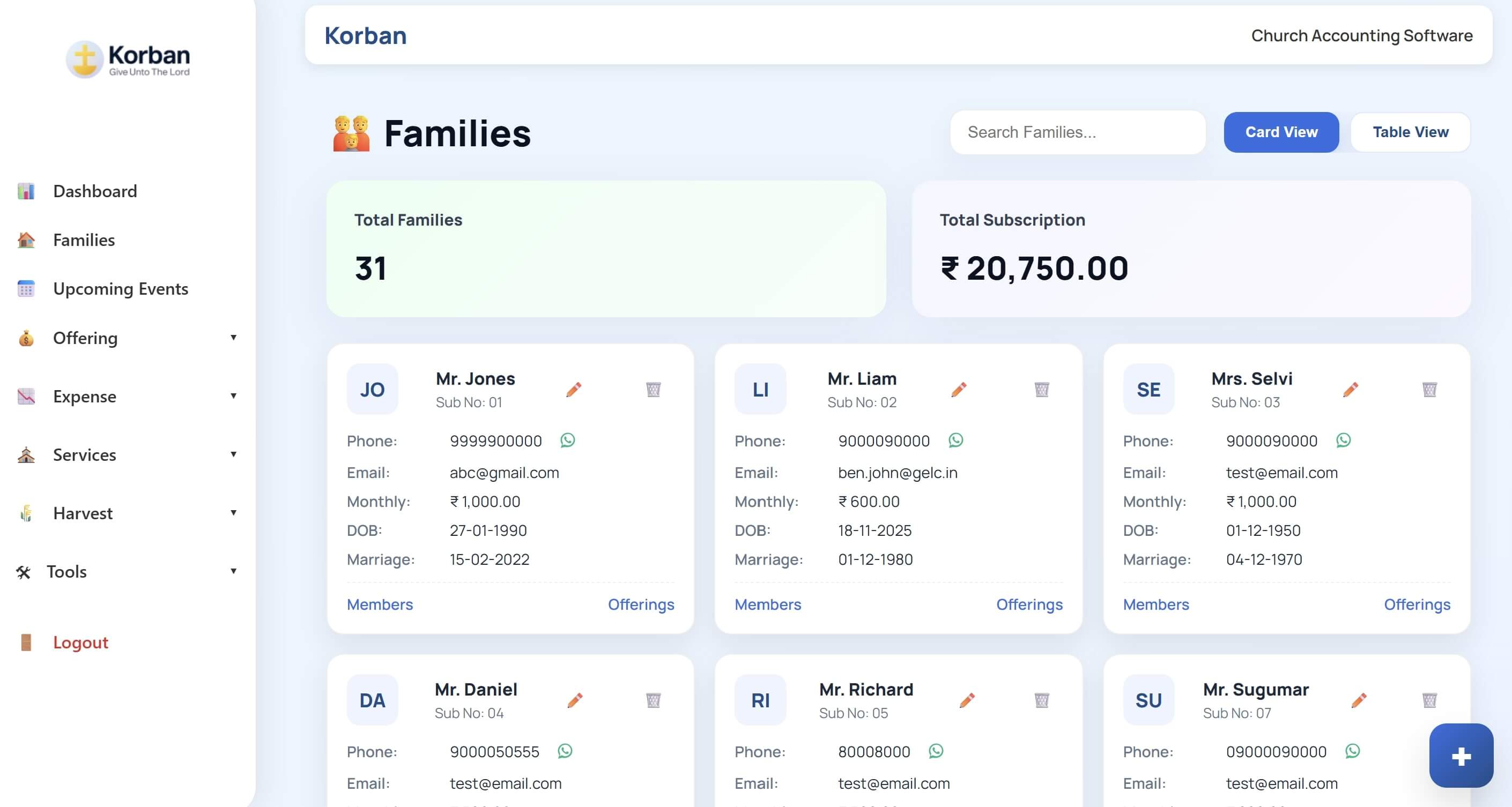Image resolution: width=1512 pixels, height=807 pixels.
Task: Open Upcoming Events in the sidebar
Action: click(120, 288)
